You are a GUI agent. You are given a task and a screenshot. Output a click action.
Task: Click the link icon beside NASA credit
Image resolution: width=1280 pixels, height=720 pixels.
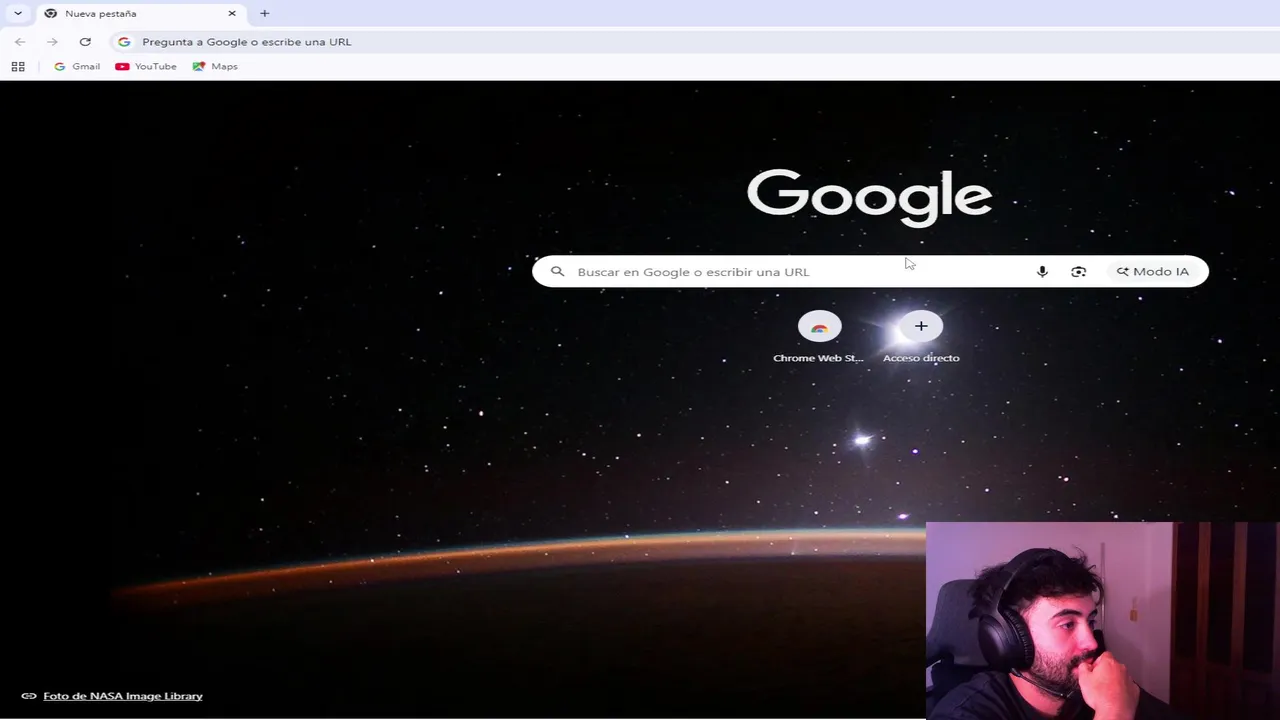29,696
